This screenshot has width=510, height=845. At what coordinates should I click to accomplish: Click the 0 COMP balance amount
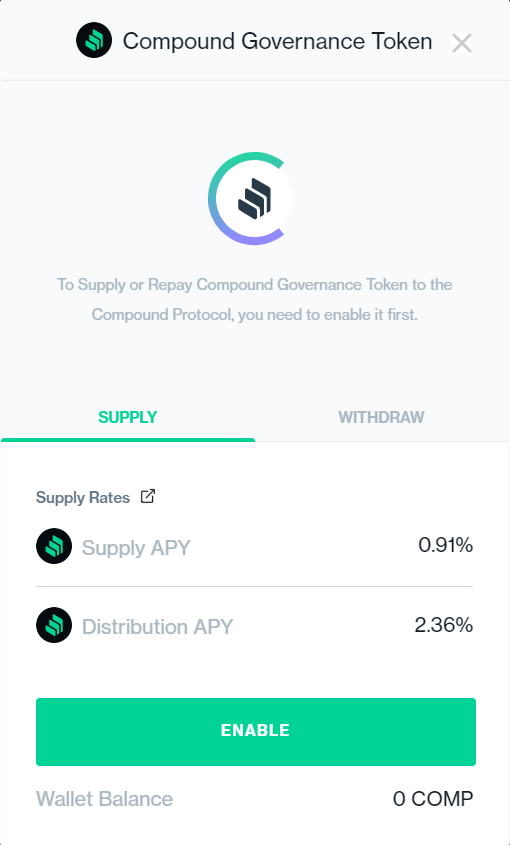433,799
